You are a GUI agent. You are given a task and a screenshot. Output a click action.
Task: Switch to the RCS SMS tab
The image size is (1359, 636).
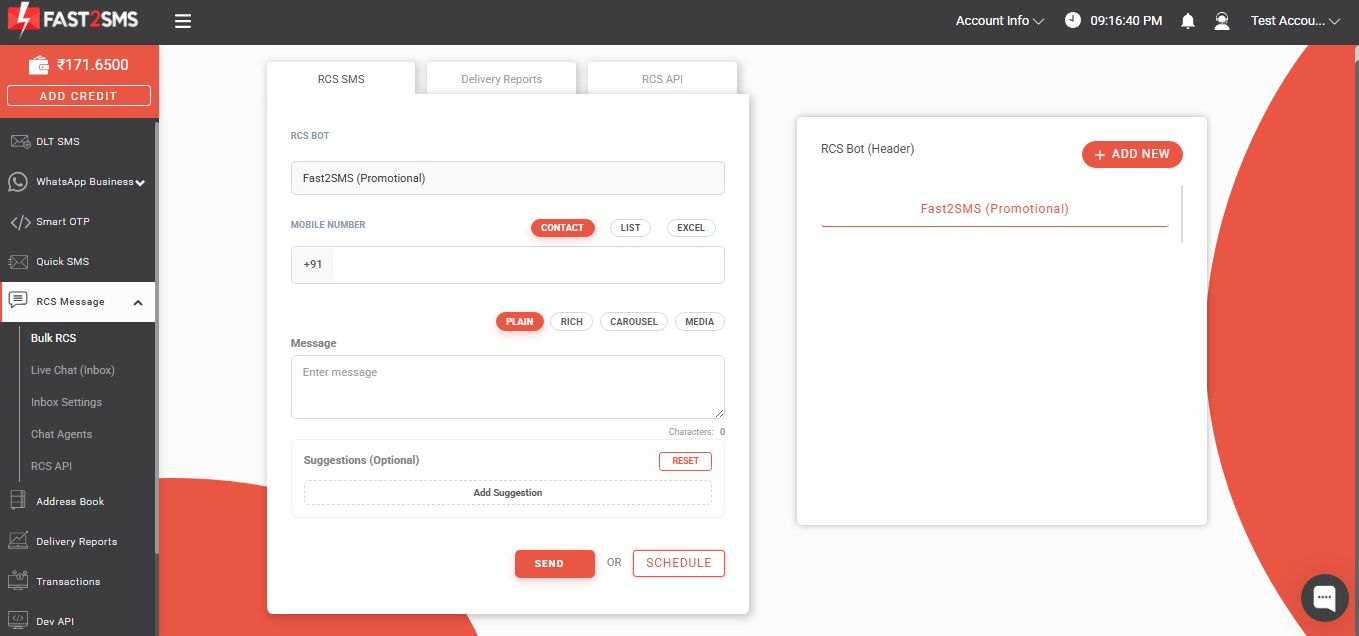tap(341, 79)
